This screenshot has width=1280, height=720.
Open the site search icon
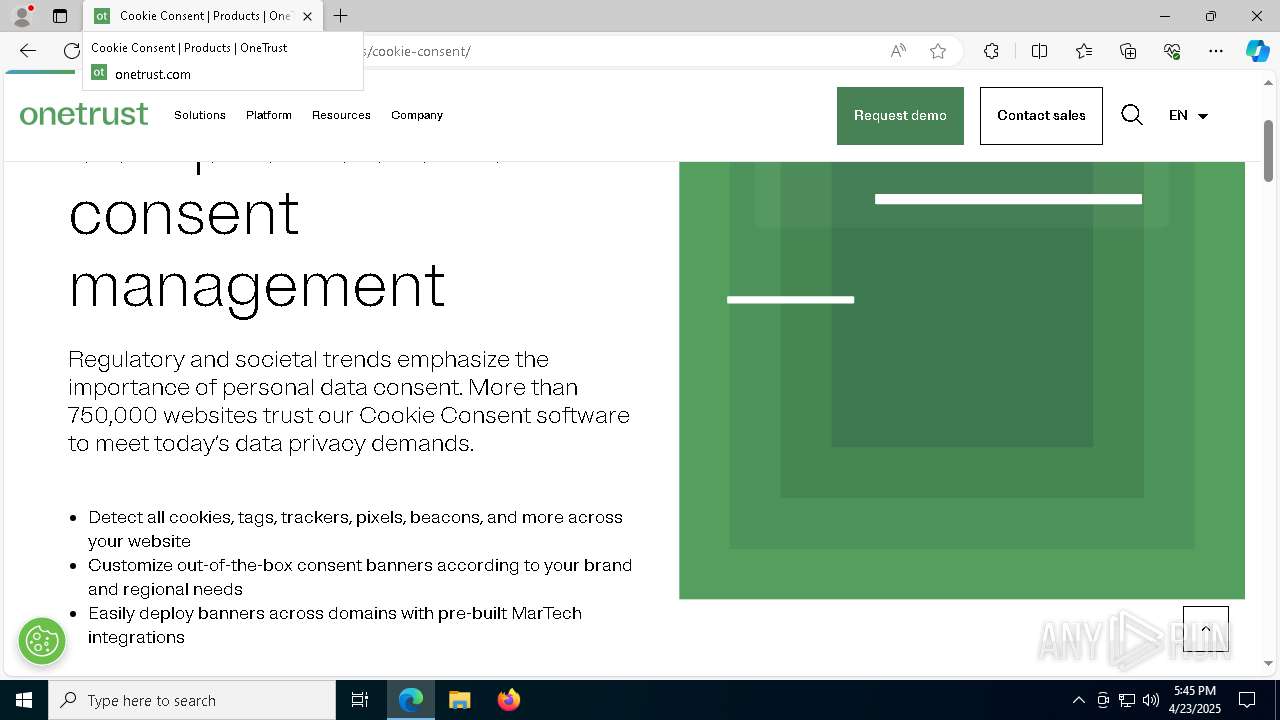[x=1132, y=115]
